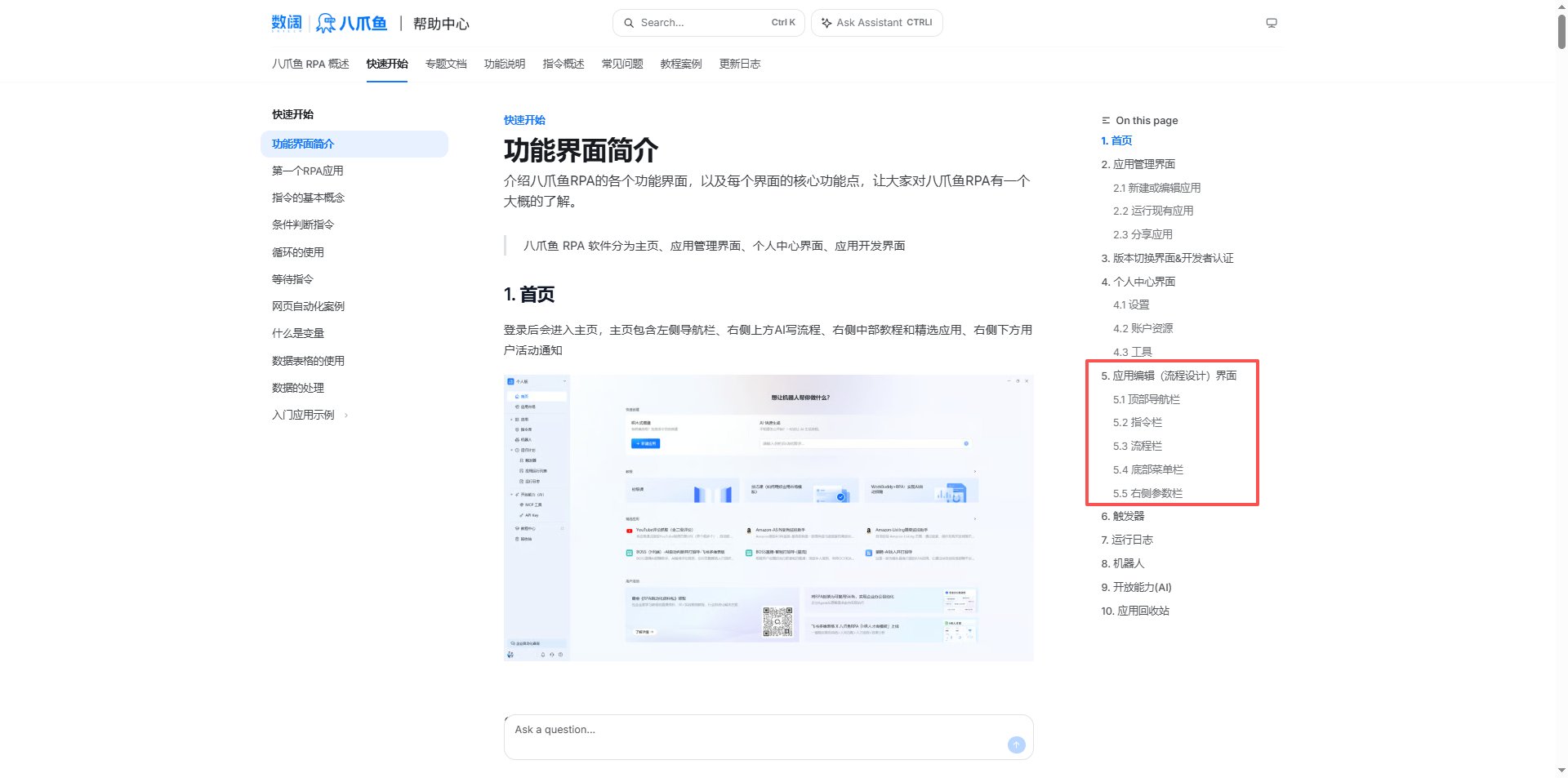Click the On this page list icon
The image size is (1568, 778).
(1106, 121)
